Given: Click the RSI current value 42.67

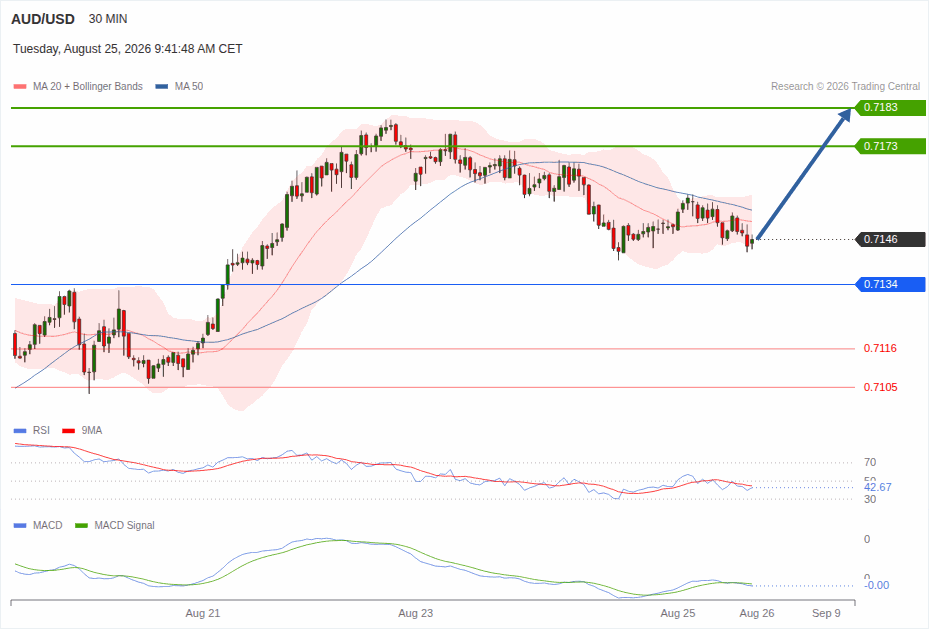Looking at the screenshot, I should pos(877,487).
